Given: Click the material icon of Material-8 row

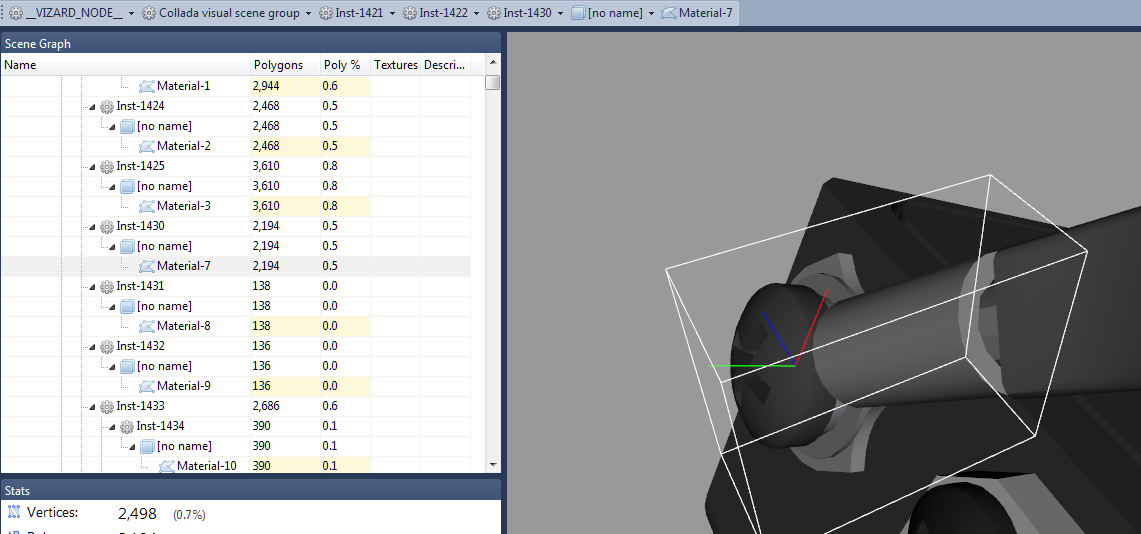Looking at the screenshot, I should pos(147,326).
